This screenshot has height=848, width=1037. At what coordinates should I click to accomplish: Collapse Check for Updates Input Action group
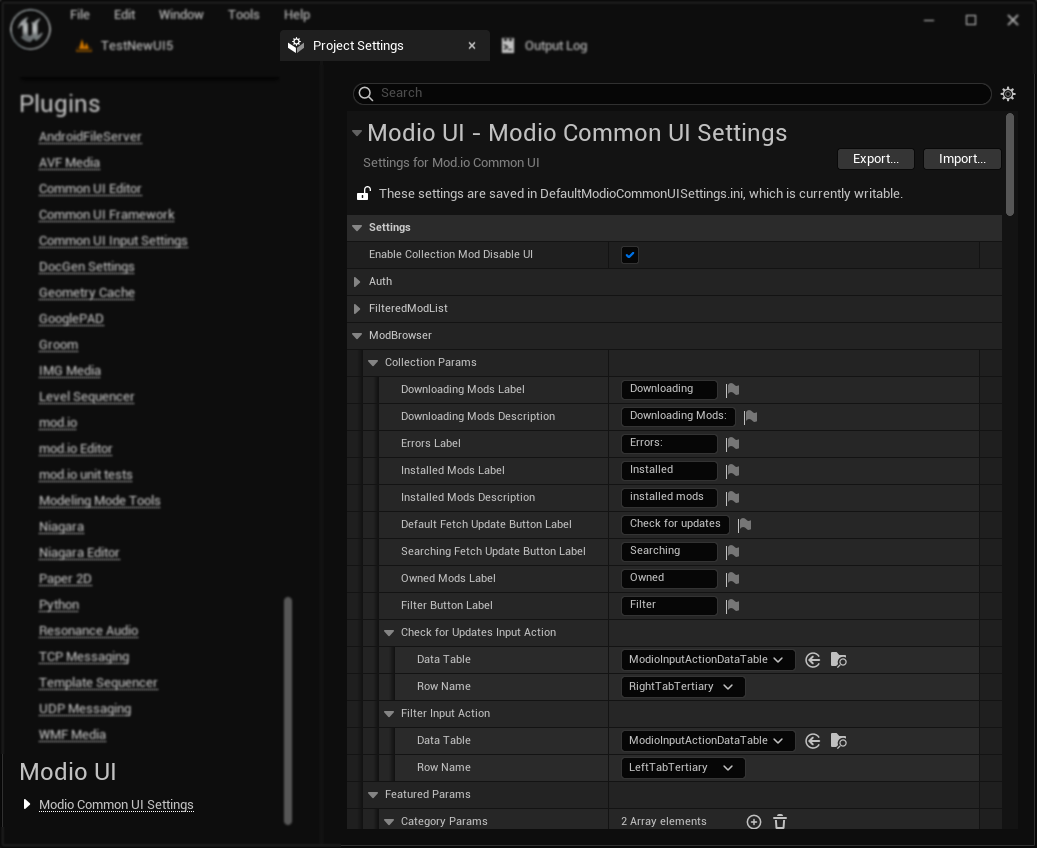click(x=389, y=633)
